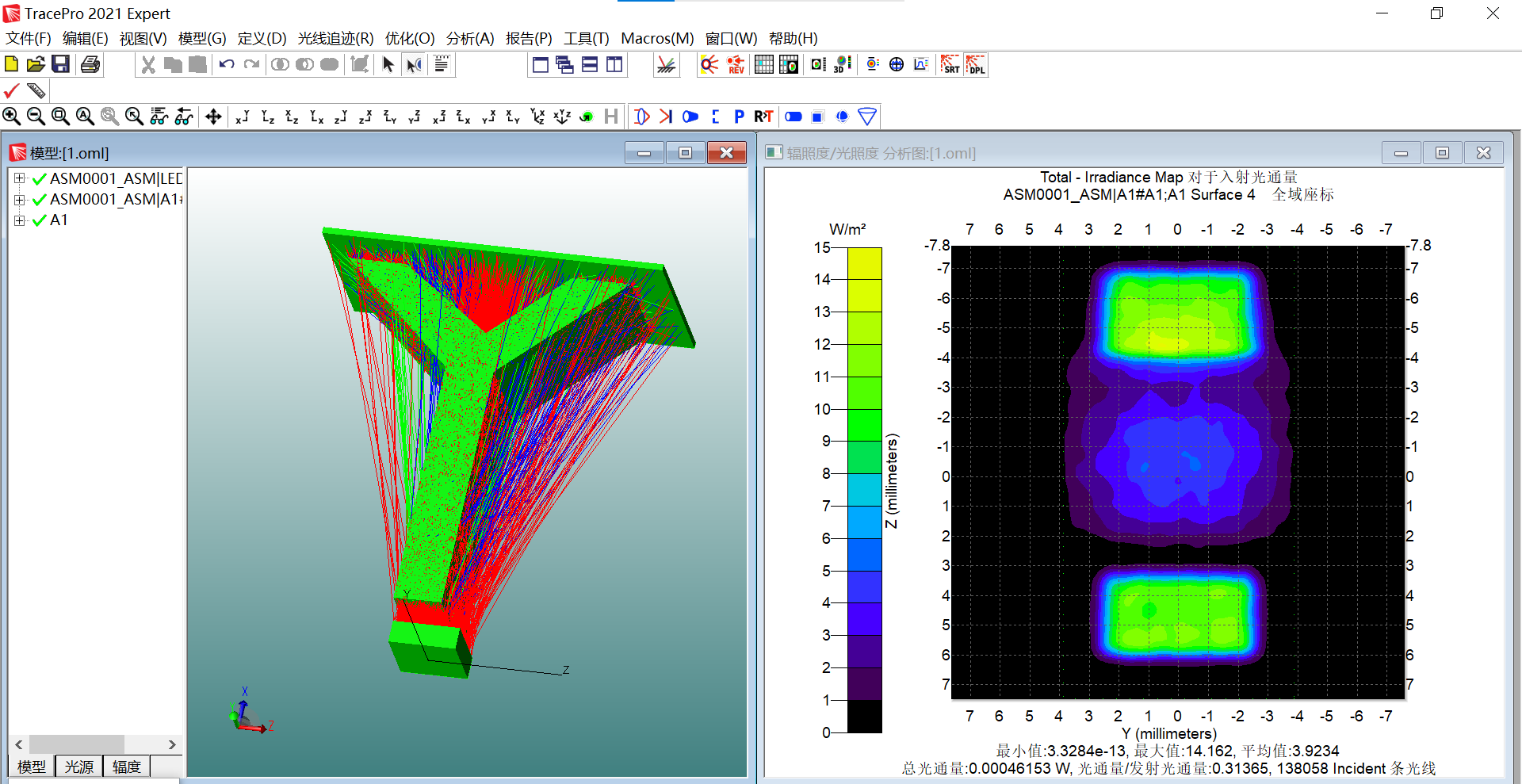Screen dimensions: 1522x784
Task: Open the 编辑(E) menu
Action: click(x=85, y=38)
